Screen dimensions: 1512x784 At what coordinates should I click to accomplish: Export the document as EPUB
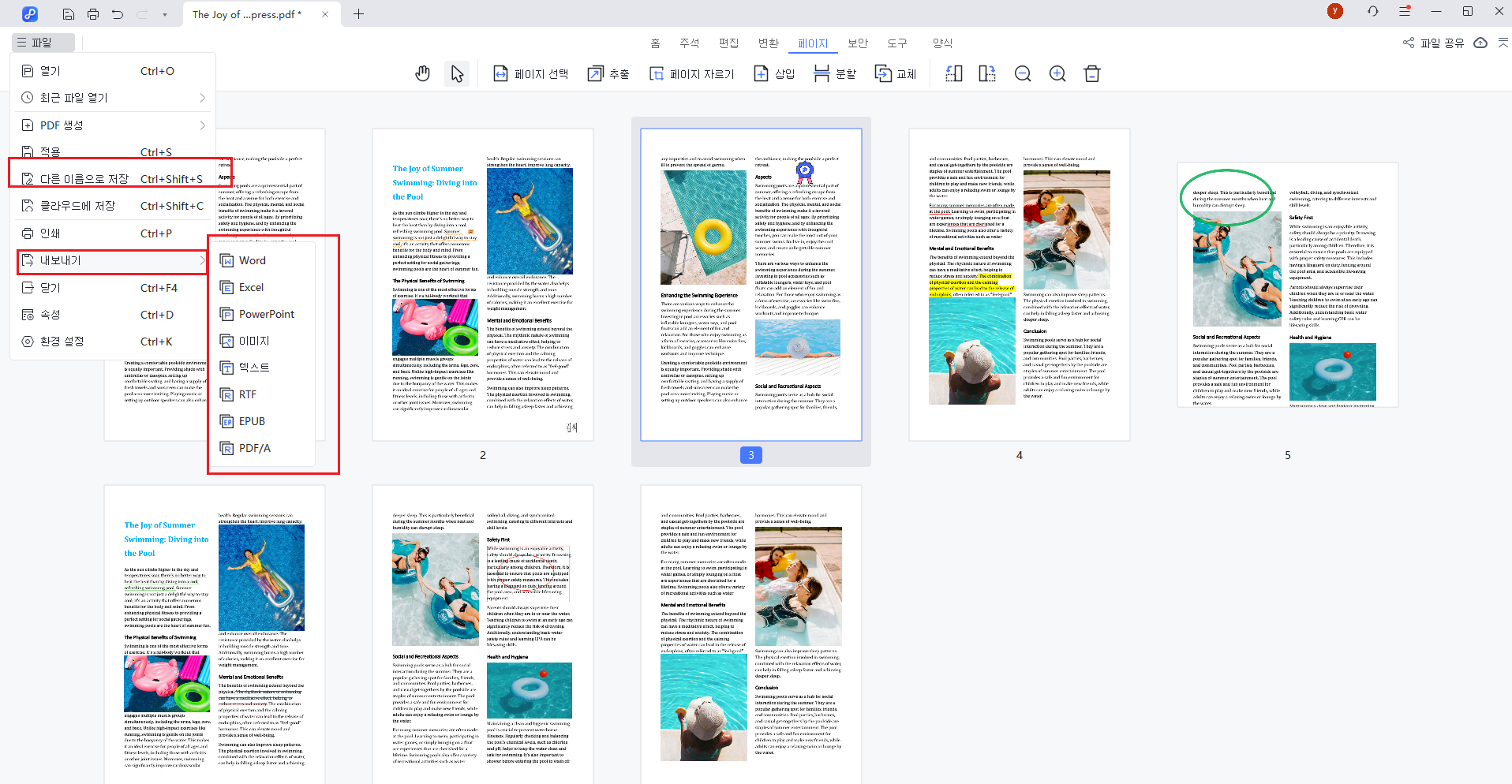251,420
